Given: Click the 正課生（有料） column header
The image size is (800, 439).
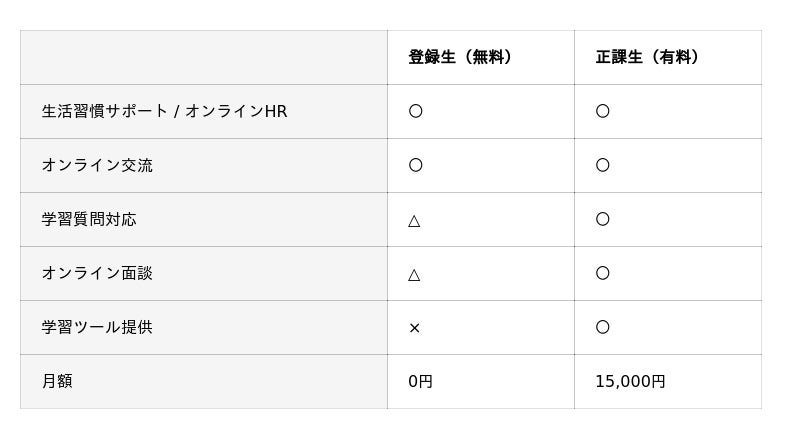Looking at the screenshot, I should tap(650, 58).
